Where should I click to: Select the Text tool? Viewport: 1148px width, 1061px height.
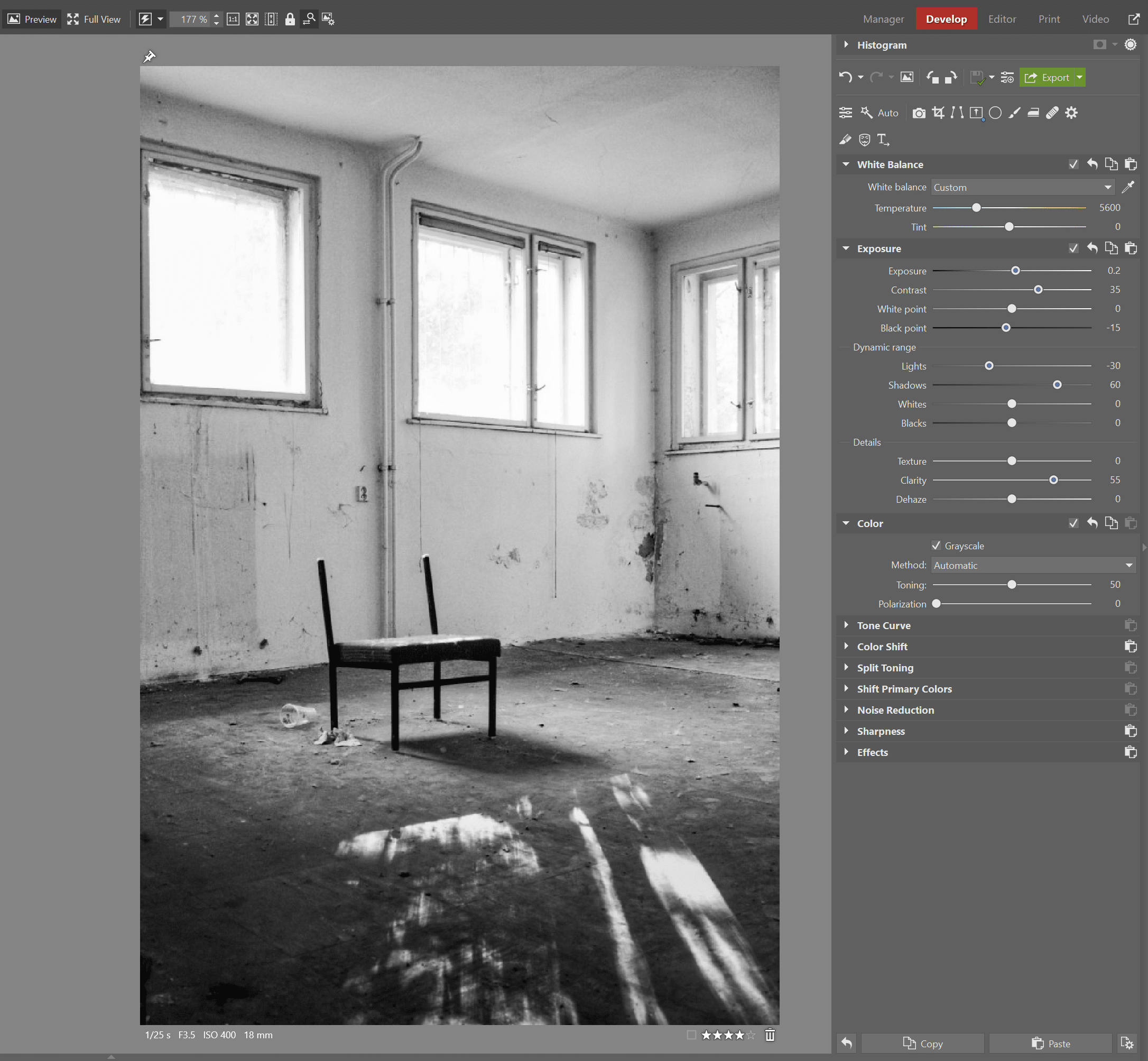883,140
